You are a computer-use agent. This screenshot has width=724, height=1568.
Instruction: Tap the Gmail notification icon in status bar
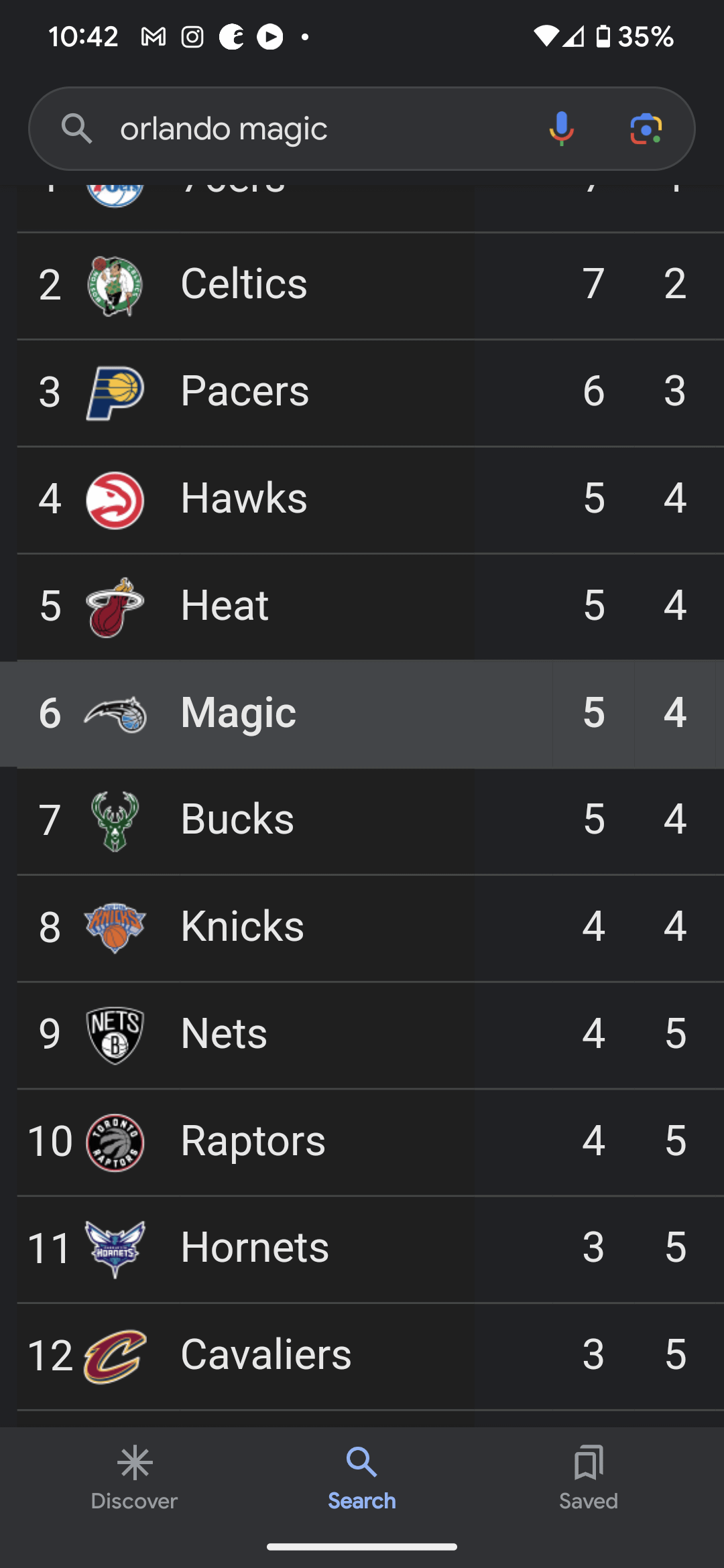click(154, 37)
